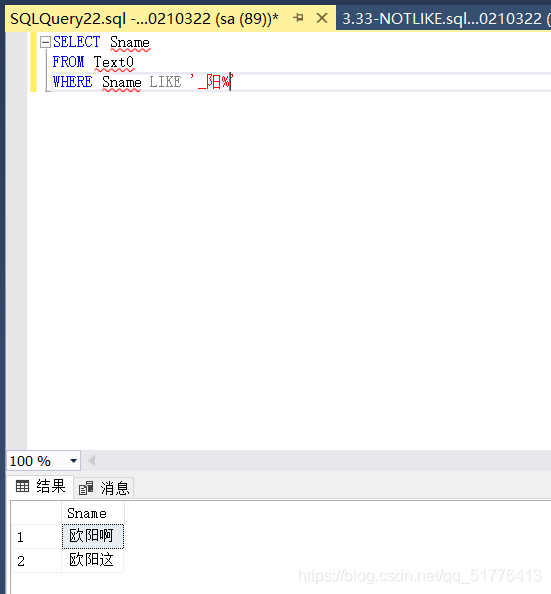The width and height of the screenshot is (551, 594).
Task: Click the 消息 tab icon
Action: (86, 488)
